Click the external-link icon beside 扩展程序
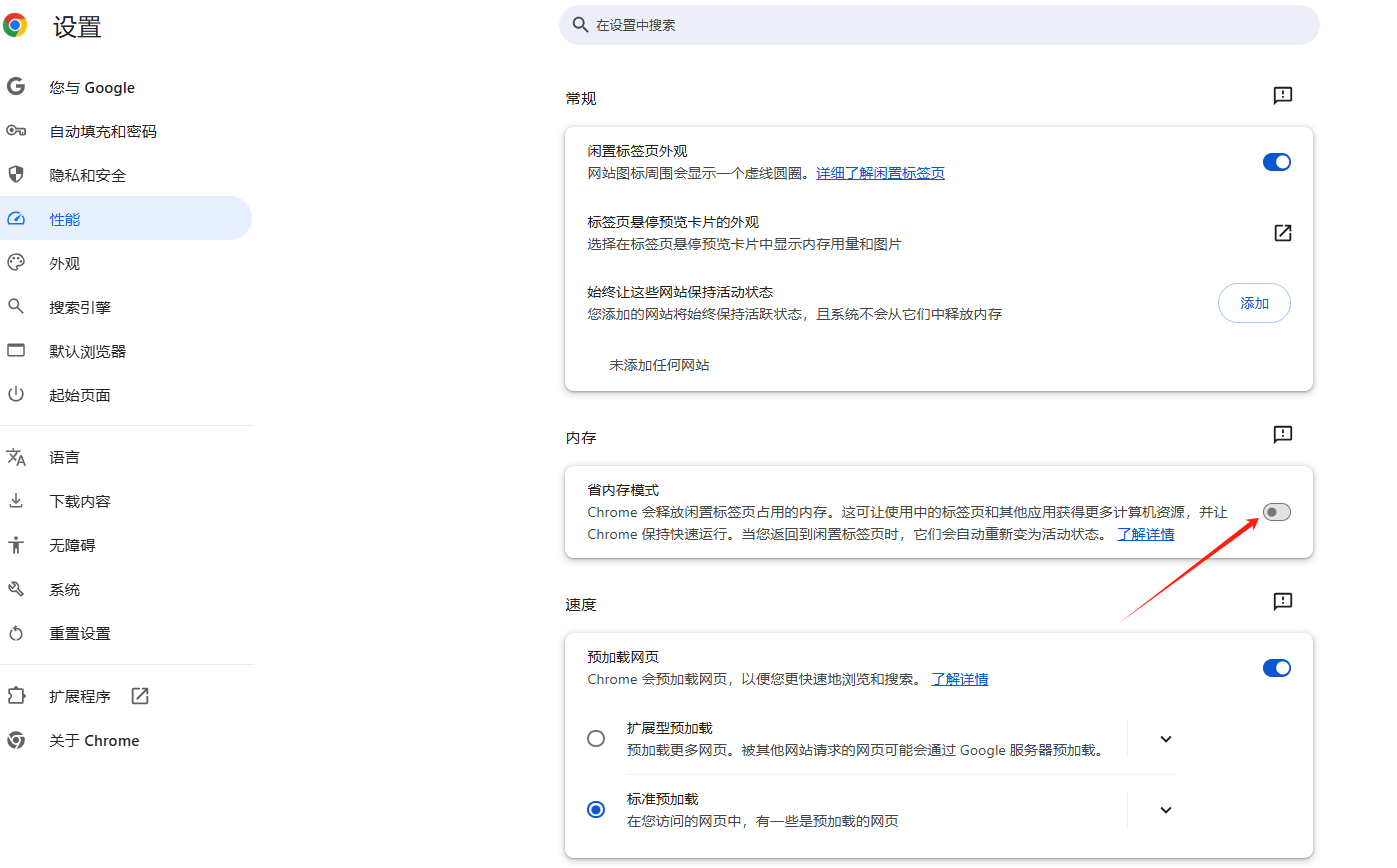This screenshot has height=868, width=1397. tap(140, 696)
